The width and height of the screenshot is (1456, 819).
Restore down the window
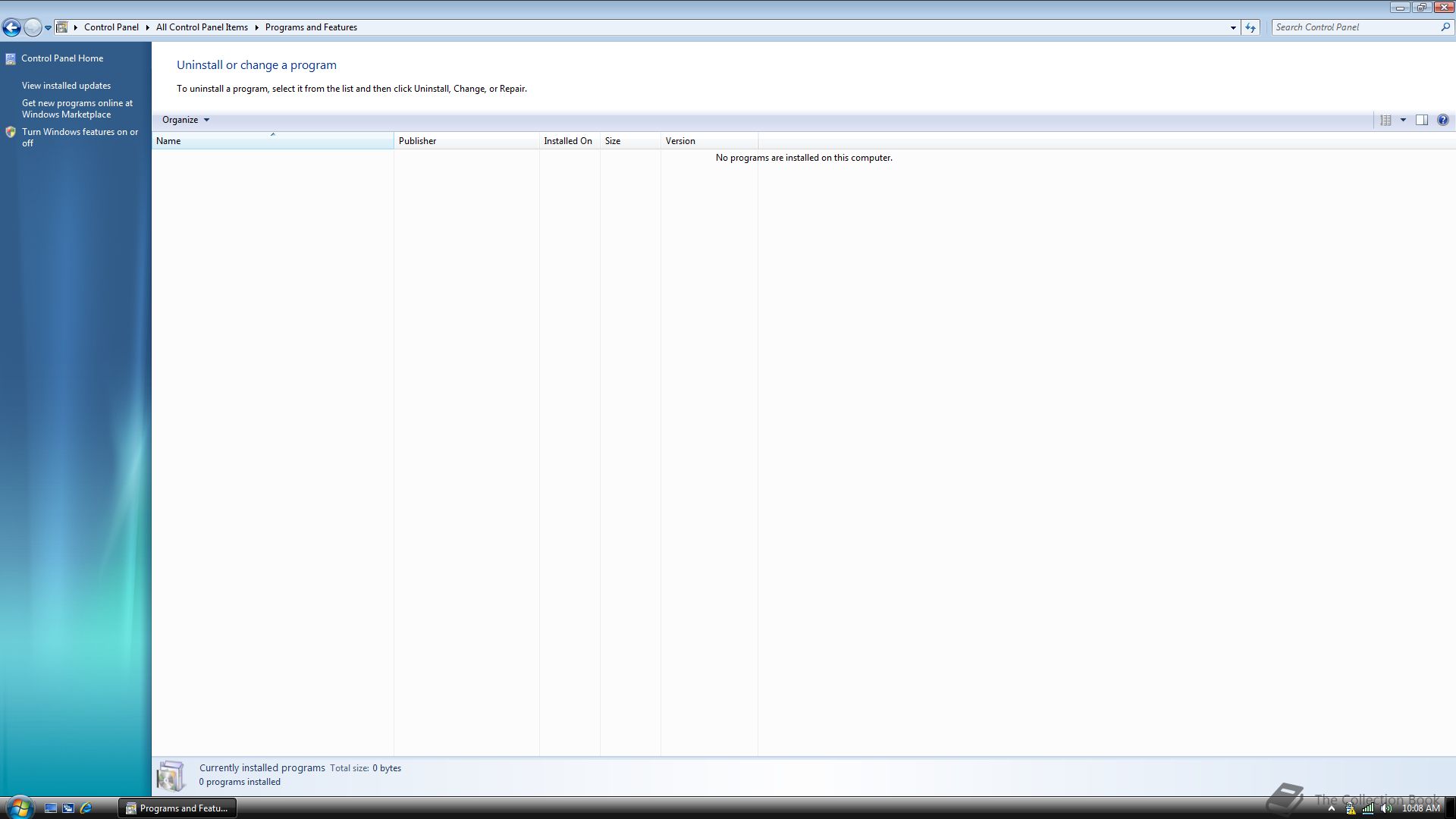pyautogui.click(x=1422, y=8)
